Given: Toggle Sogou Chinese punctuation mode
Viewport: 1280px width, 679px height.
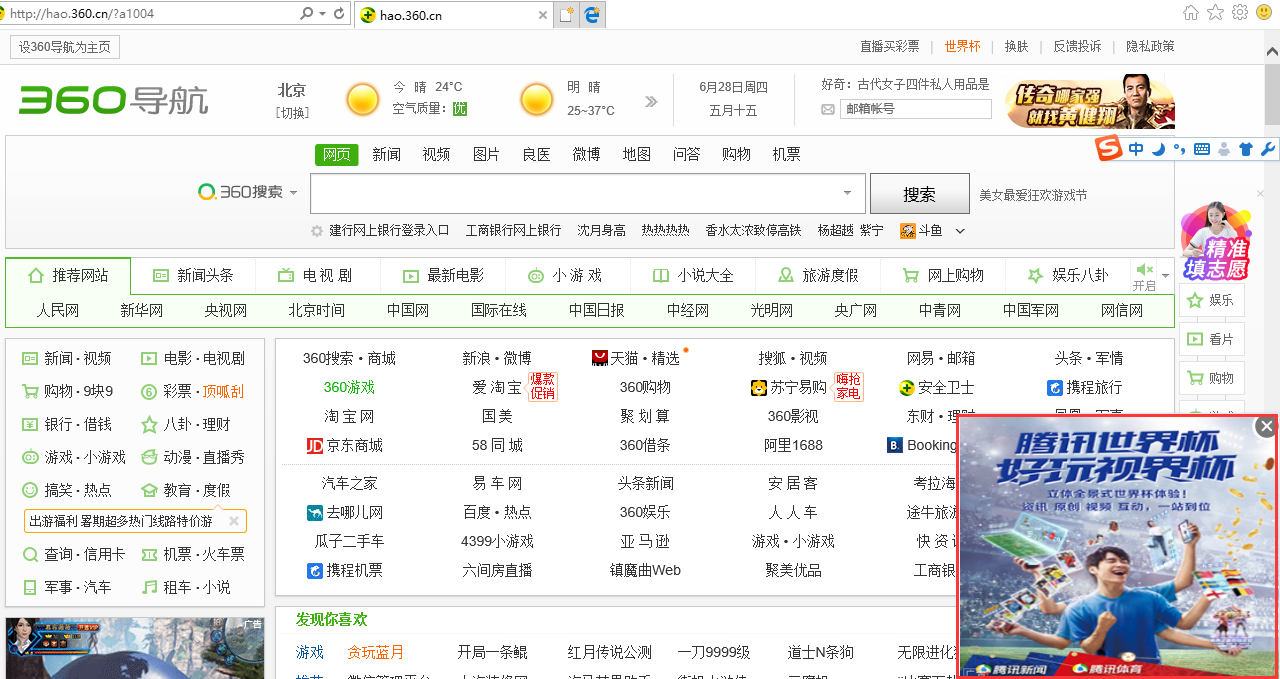Looking at the screenshot, I should pos(1180,149).
